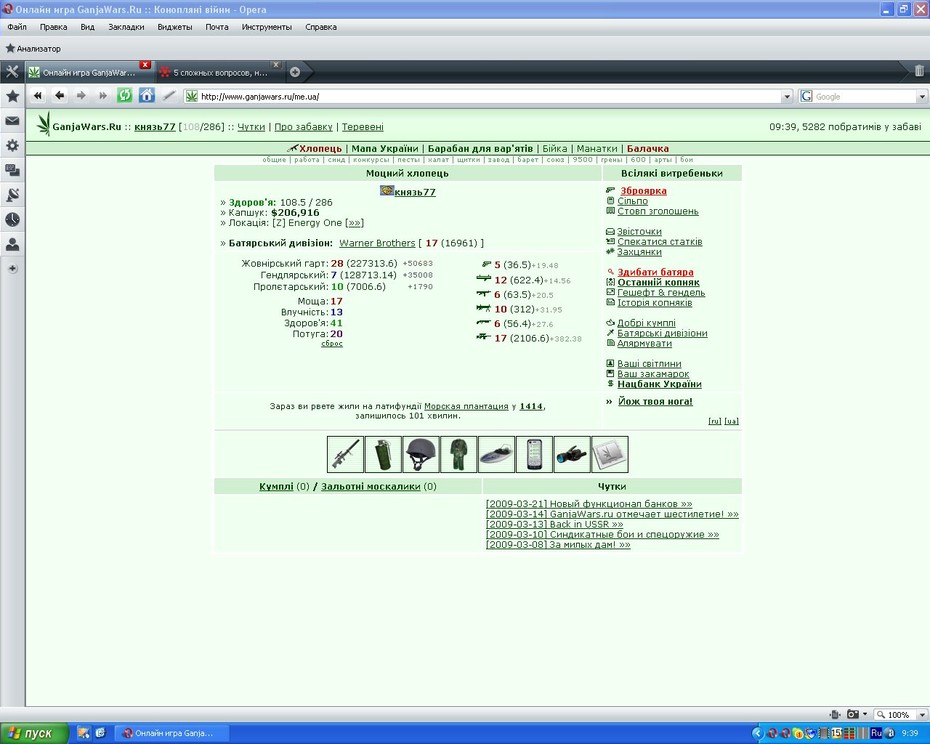Click the helmet inventory item
This screenshot has height=744, width=930.
421,454
